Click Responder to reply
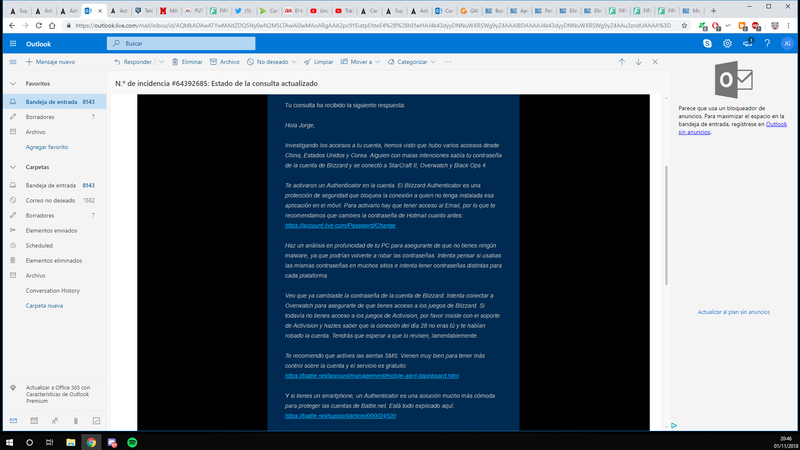 (133, 62)
